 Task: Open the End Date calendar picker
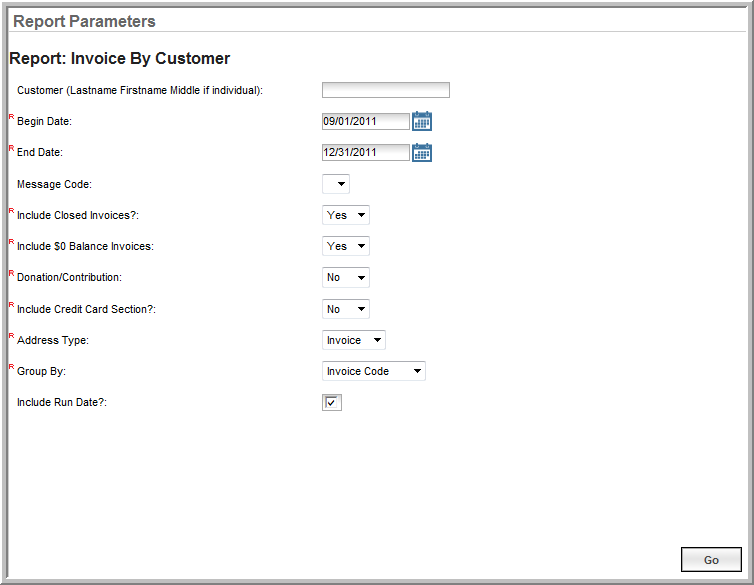point(422,152)
